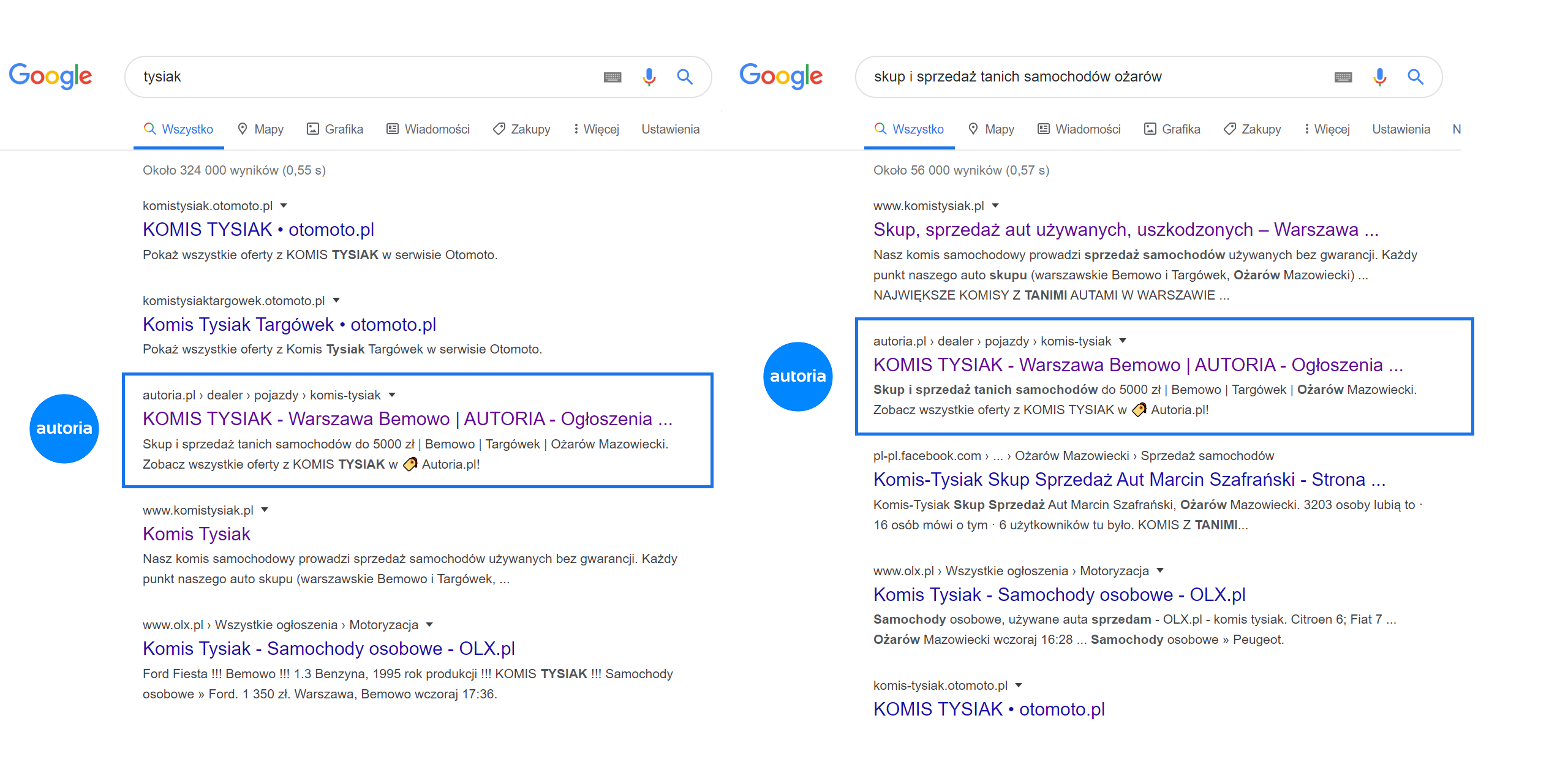Open the dropdown next to autoria.pl breadcrumb on right
Image resolution: width=1568 pixels, height=767 pixels.
(x=1123, y=341)
